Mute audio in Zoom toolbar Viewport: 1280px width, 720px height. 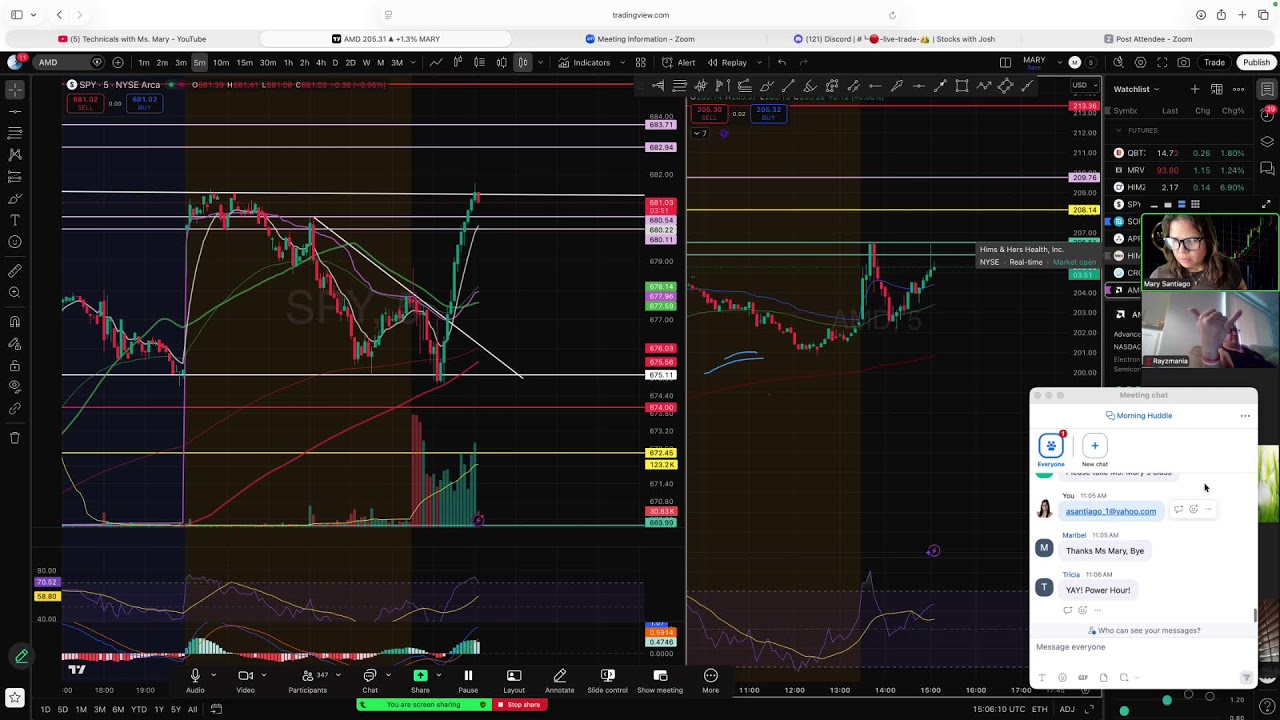[195, 680]
